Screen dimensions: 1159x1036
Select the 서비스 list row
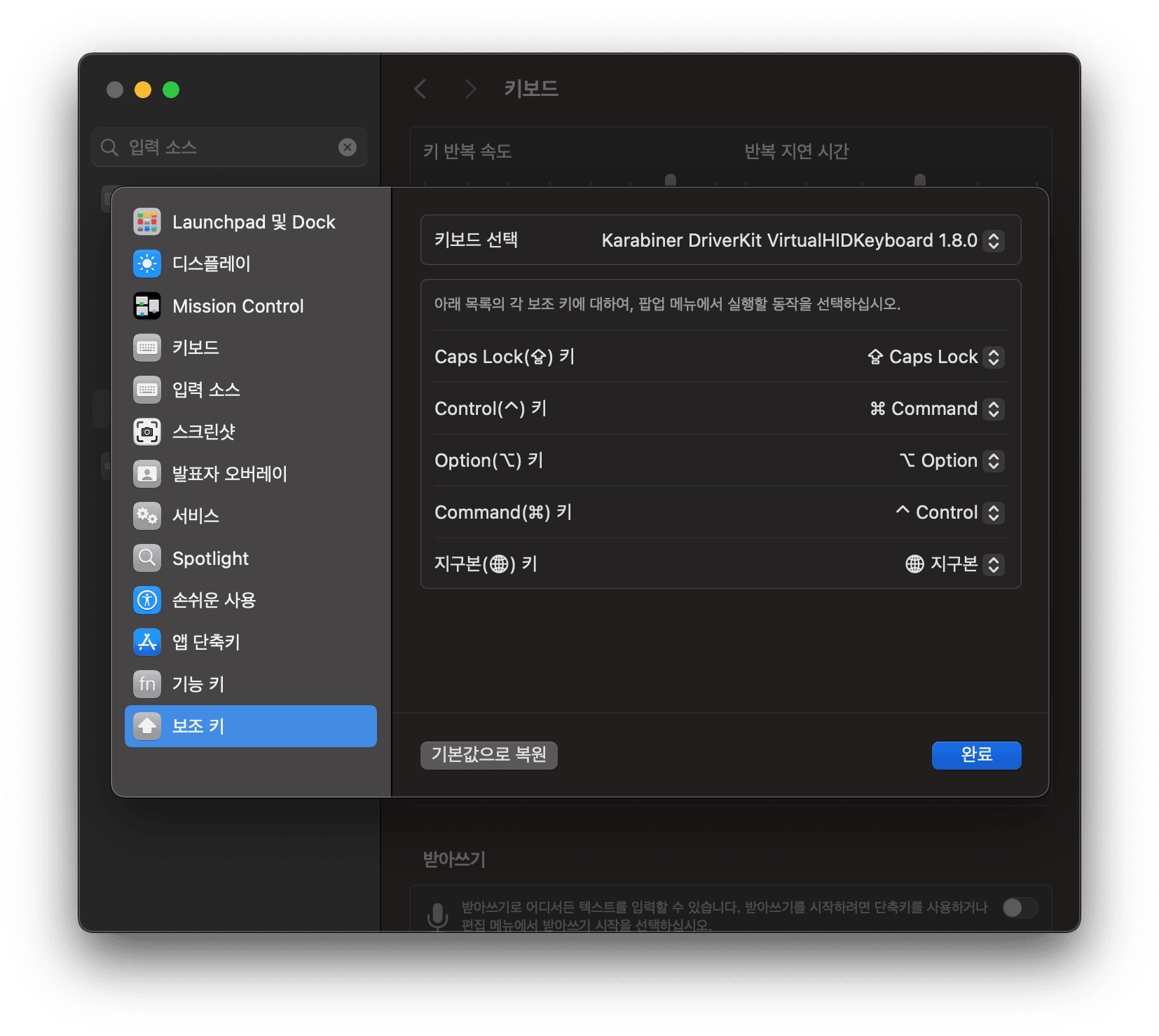tap(251, 516)
